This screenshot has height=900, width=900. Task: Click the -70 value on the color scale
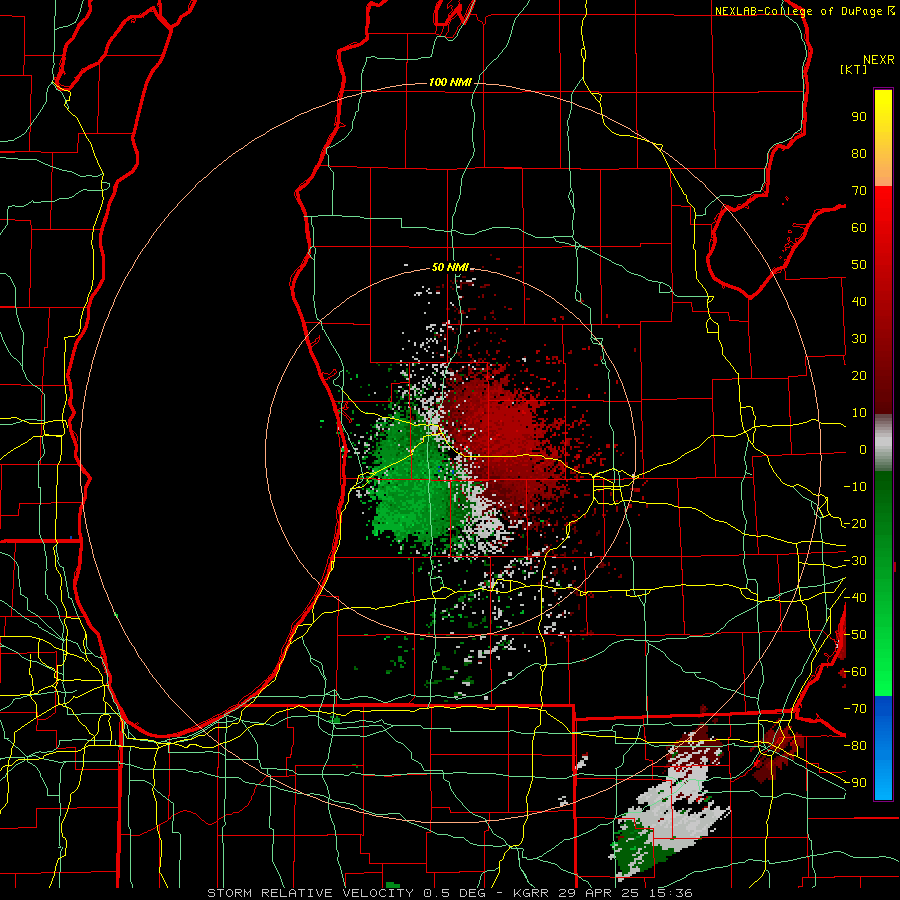(855, 709)
